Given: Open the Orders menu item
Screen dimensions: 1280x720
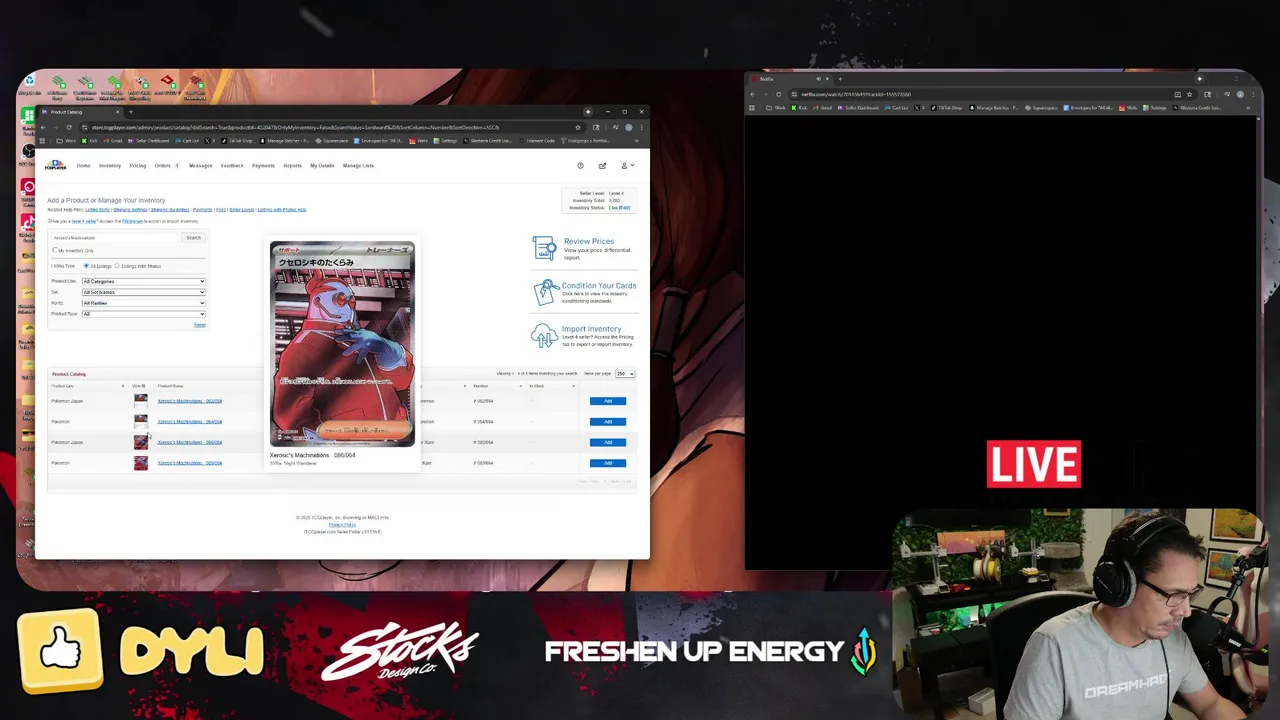Looking at the screenshot, I should [x=163, y=166].
